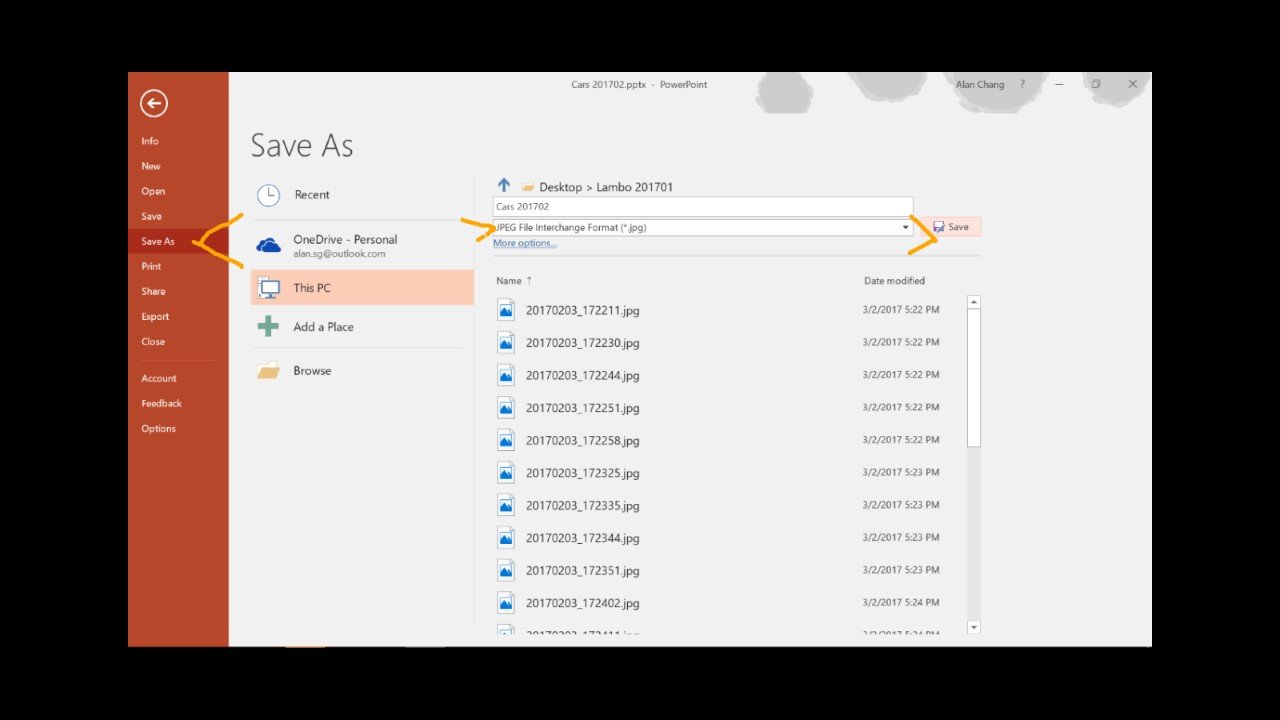Click the image icon for 20170203_172351.jpg

click(x=506, y=570)
